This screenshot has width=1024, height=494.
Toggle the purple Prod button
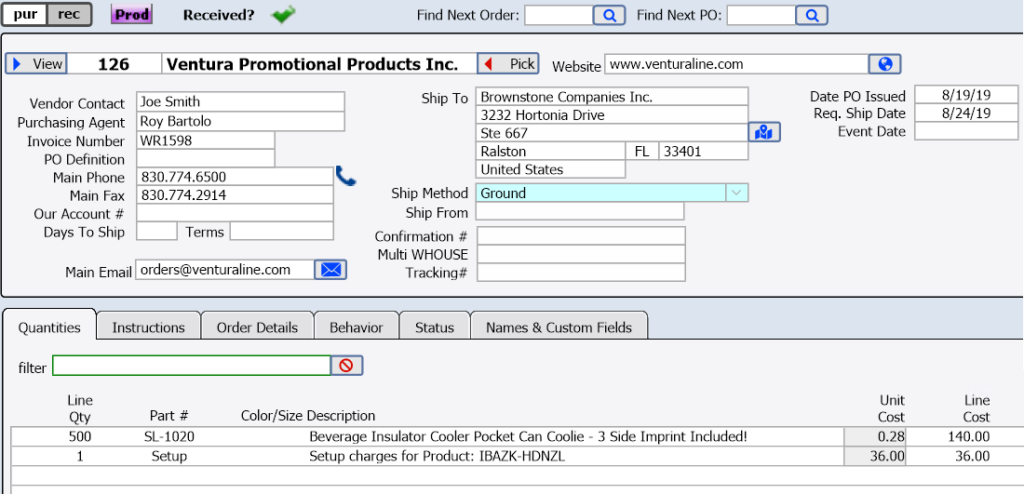pyautogui.click(x=132, y=15)
